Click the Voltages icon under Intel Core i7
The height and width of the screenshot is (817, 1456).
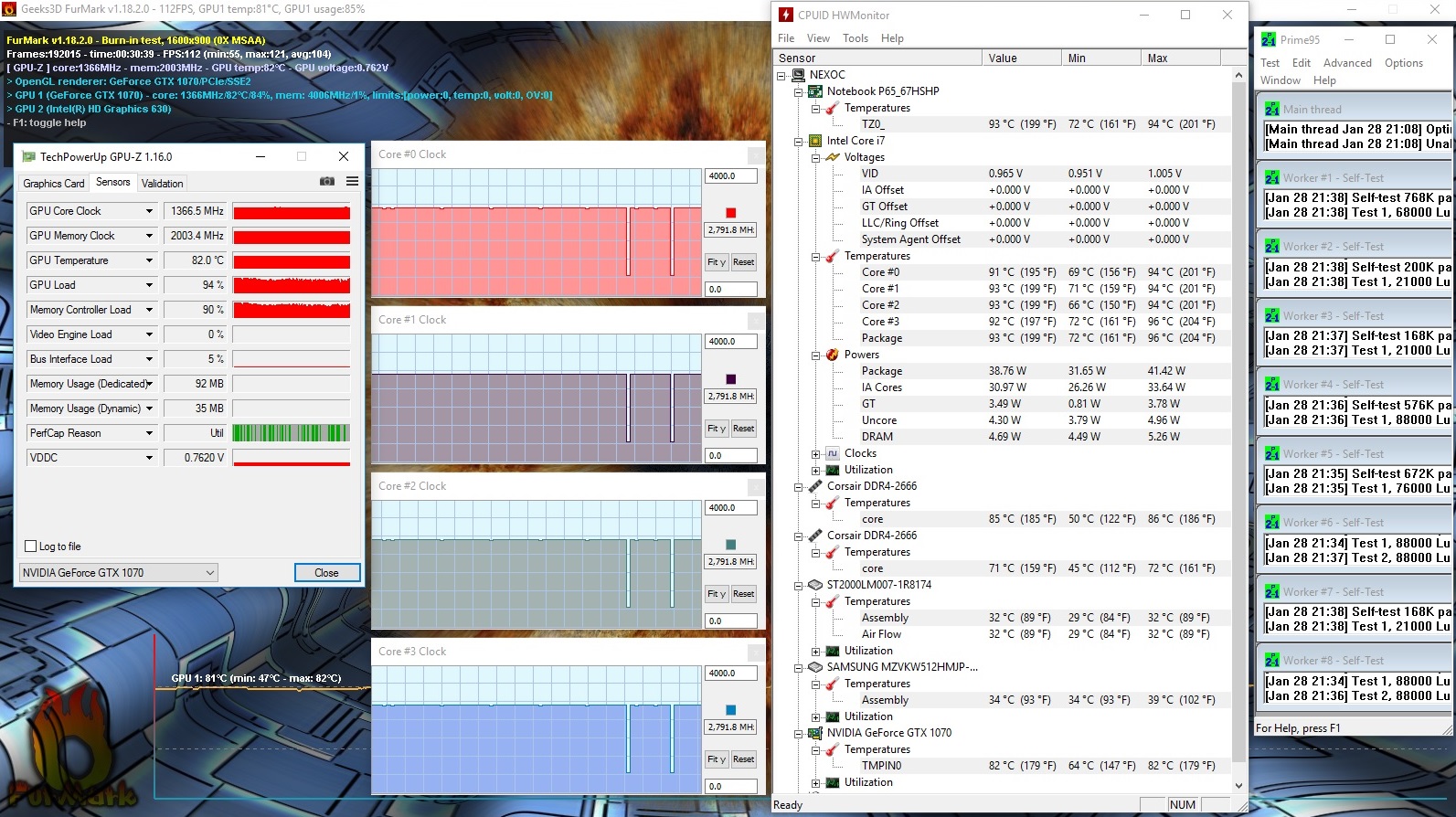click(x=833, y=157)
